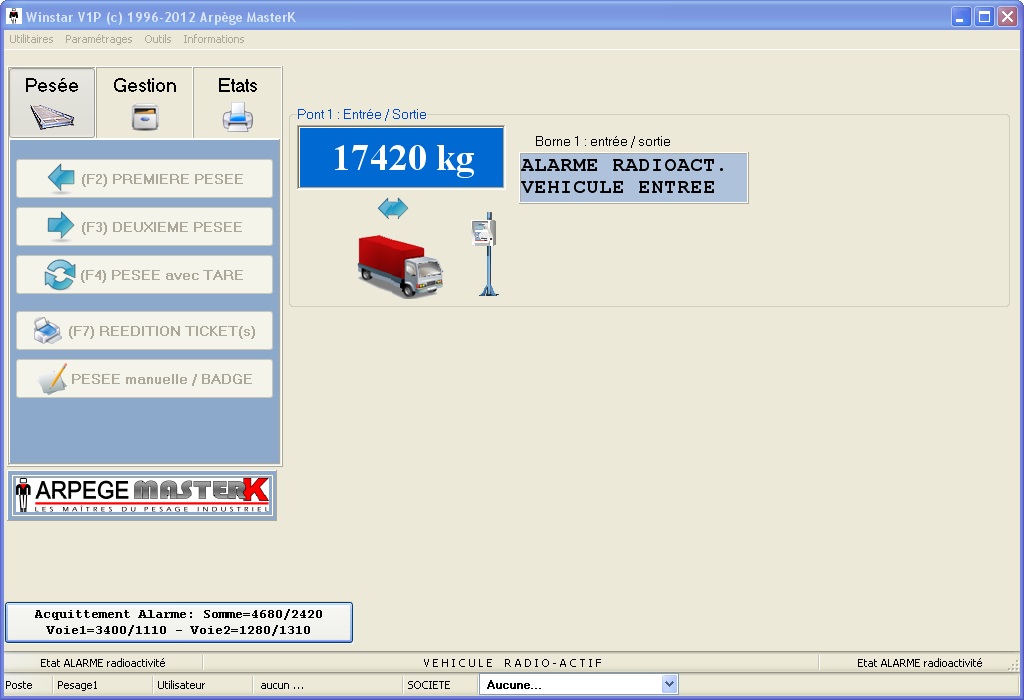The height and width of the screenshot is (700, 1024).
Task: Click the printer icon under Etats
Action: 238,118
